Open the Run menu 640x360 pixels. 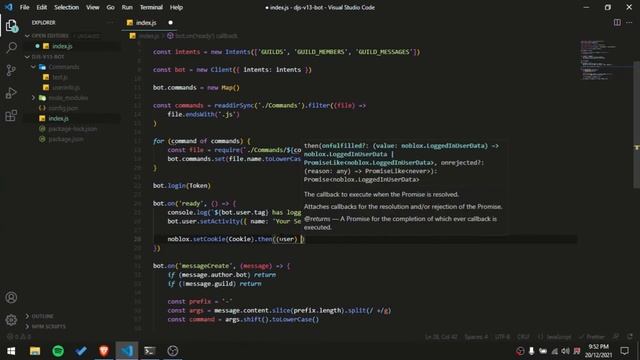127,7
